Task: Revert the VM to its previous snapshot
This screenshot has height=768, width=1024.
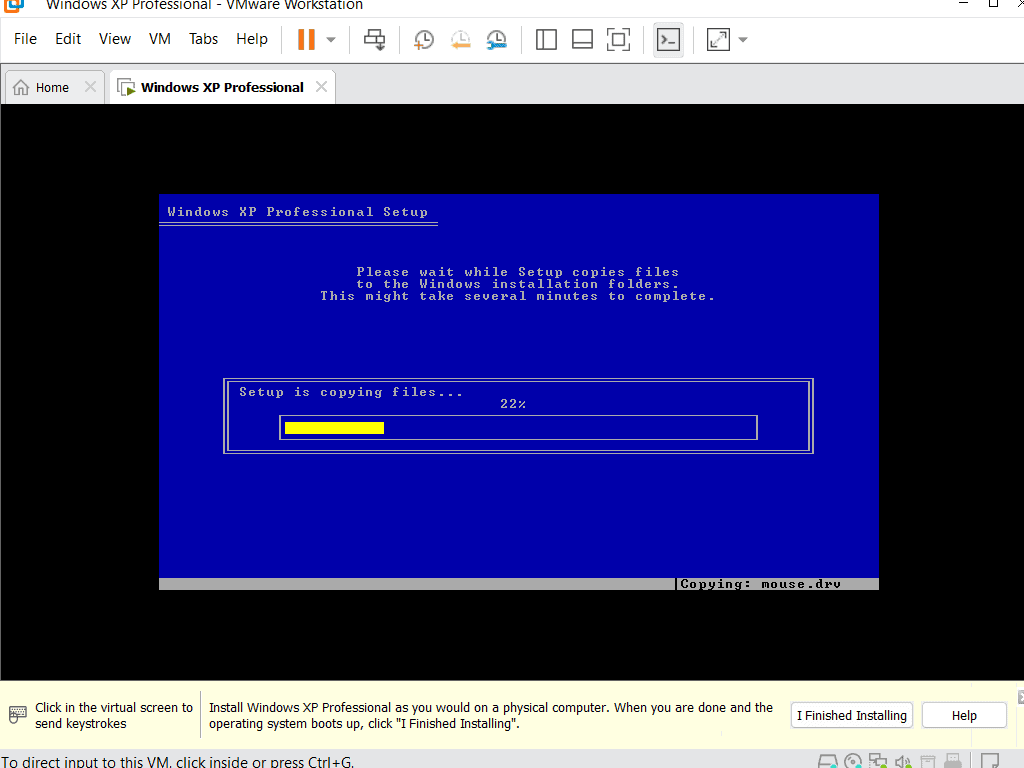Action: tap(460, 39)
